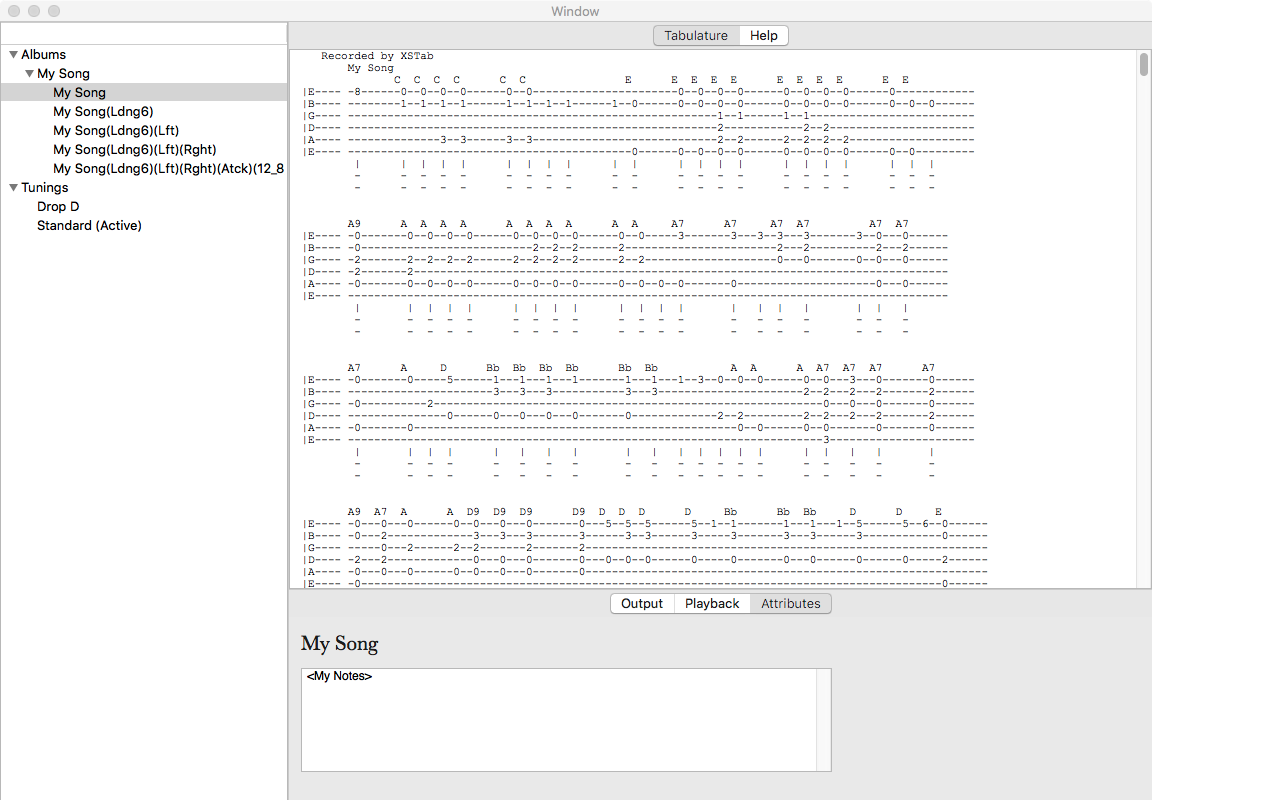Screen dimensions: 1280x800
Task: Click the My Song title heading
Action: pos(340,644)
